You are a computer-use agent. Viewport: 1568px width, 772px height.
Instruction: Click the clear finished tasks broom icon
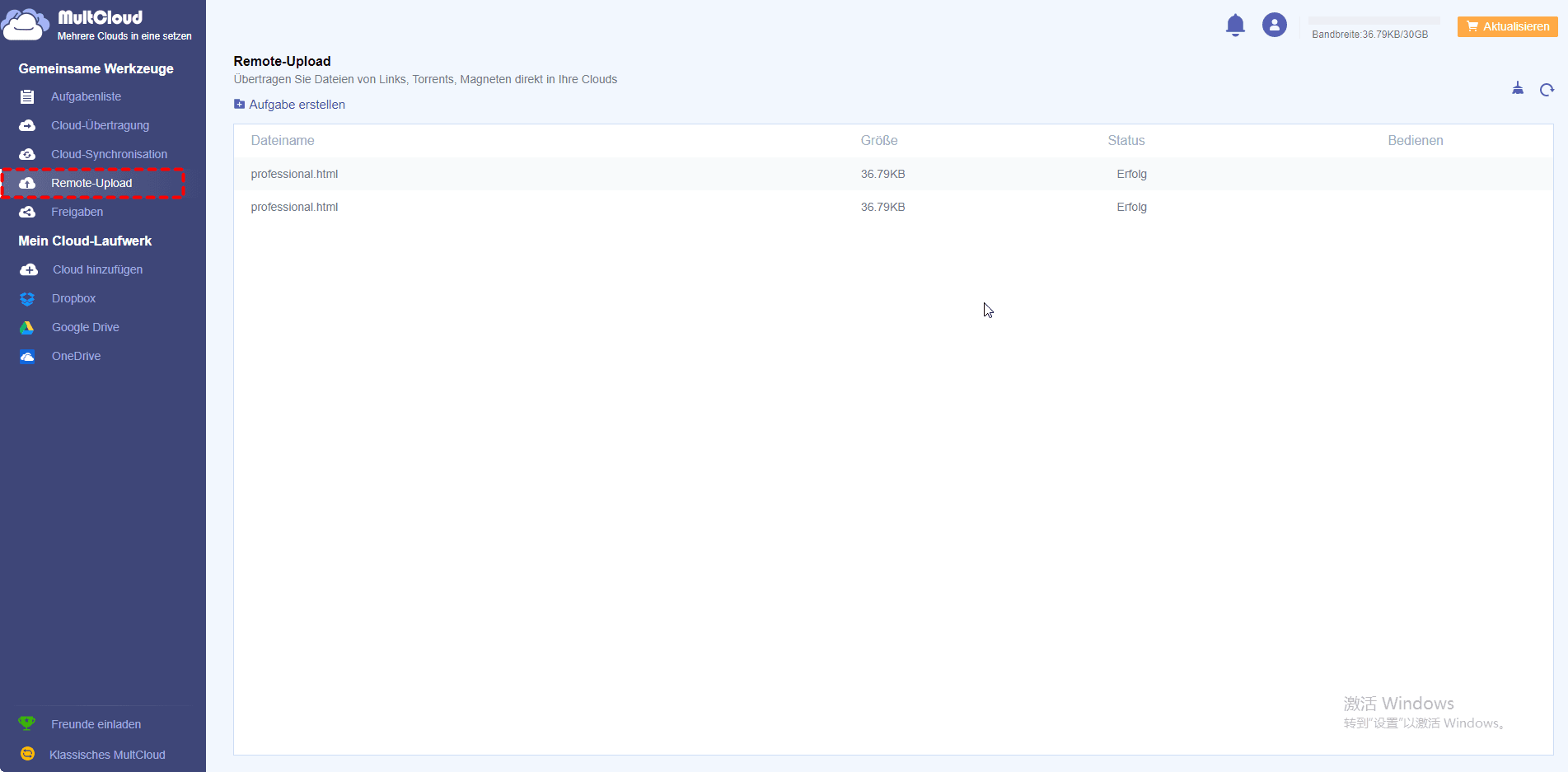coord(1518,89)
